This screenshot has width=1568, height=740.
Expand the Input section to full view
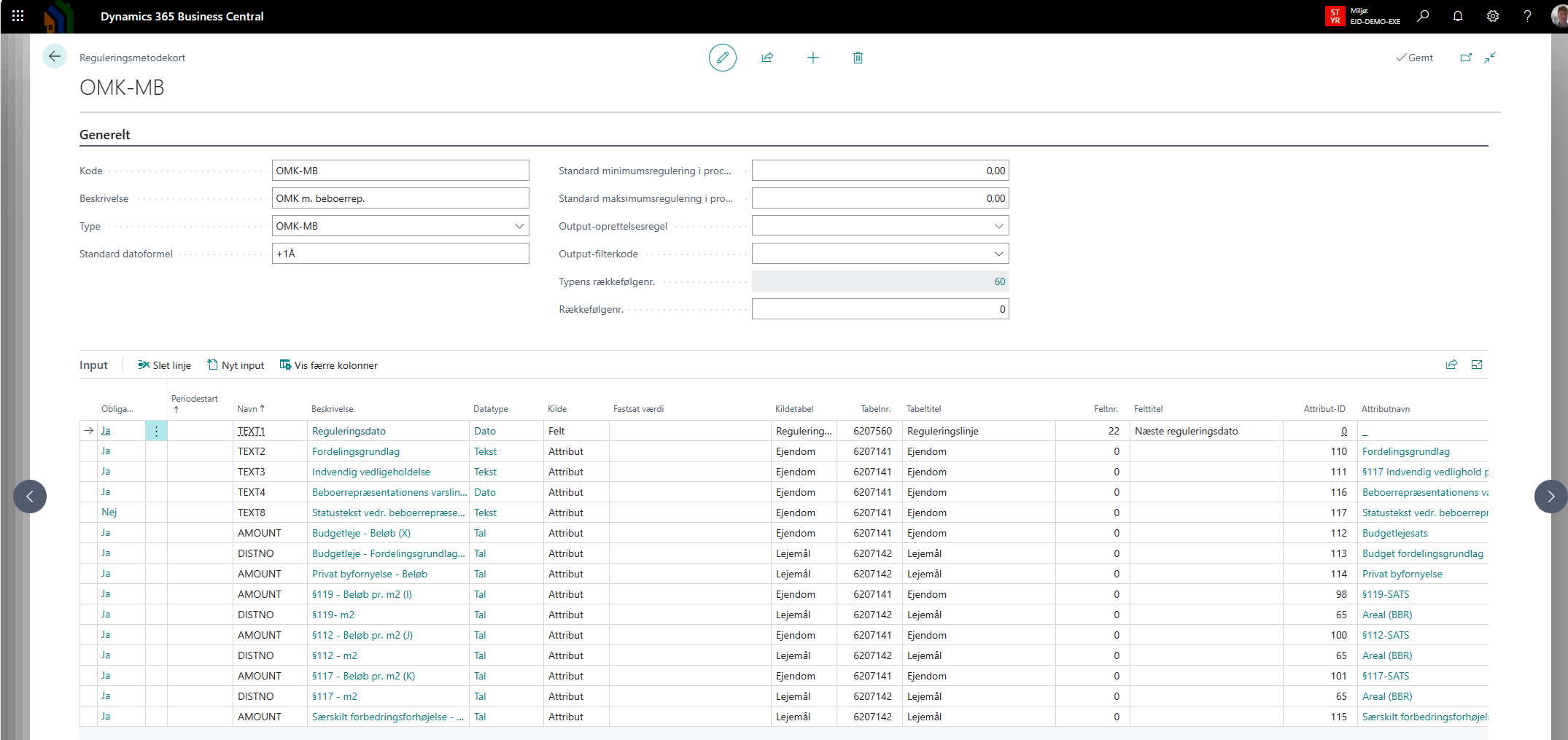[1477, 365]
